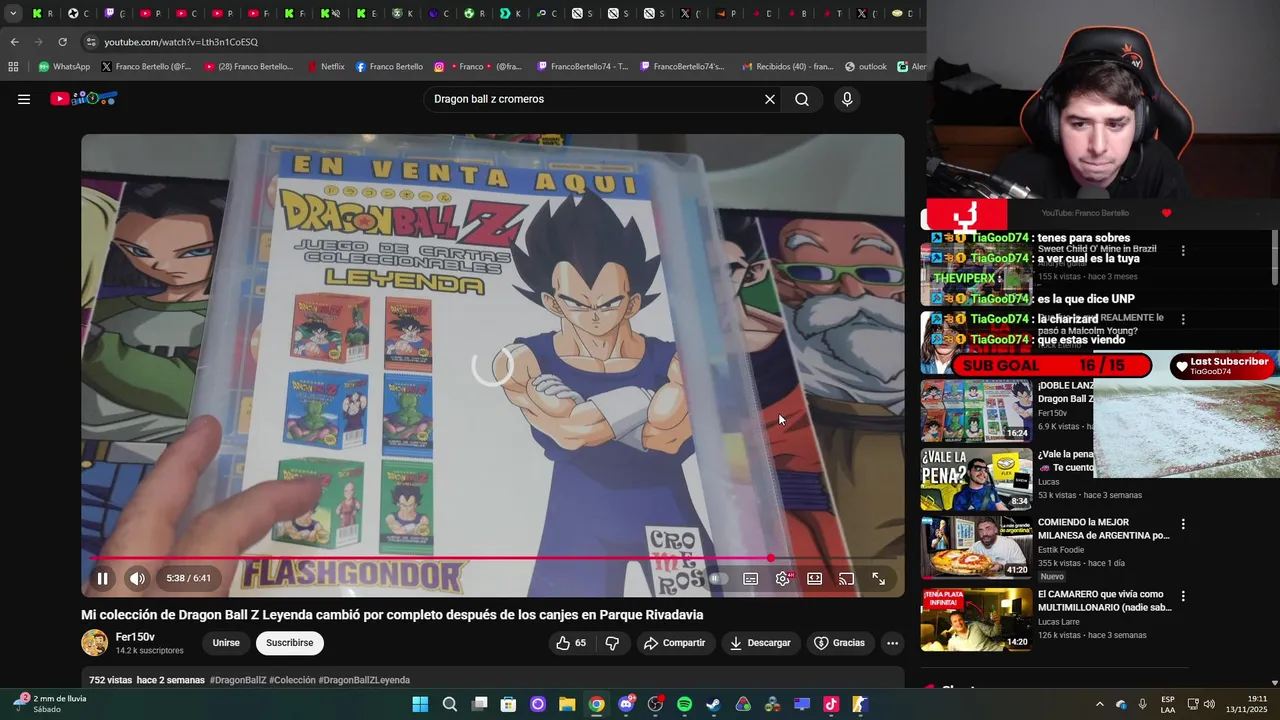The width and height of the screenshot is (1280, 720).
Task: Clear the search box with the X
Action: pyautogui.click(x=770, y=99)
